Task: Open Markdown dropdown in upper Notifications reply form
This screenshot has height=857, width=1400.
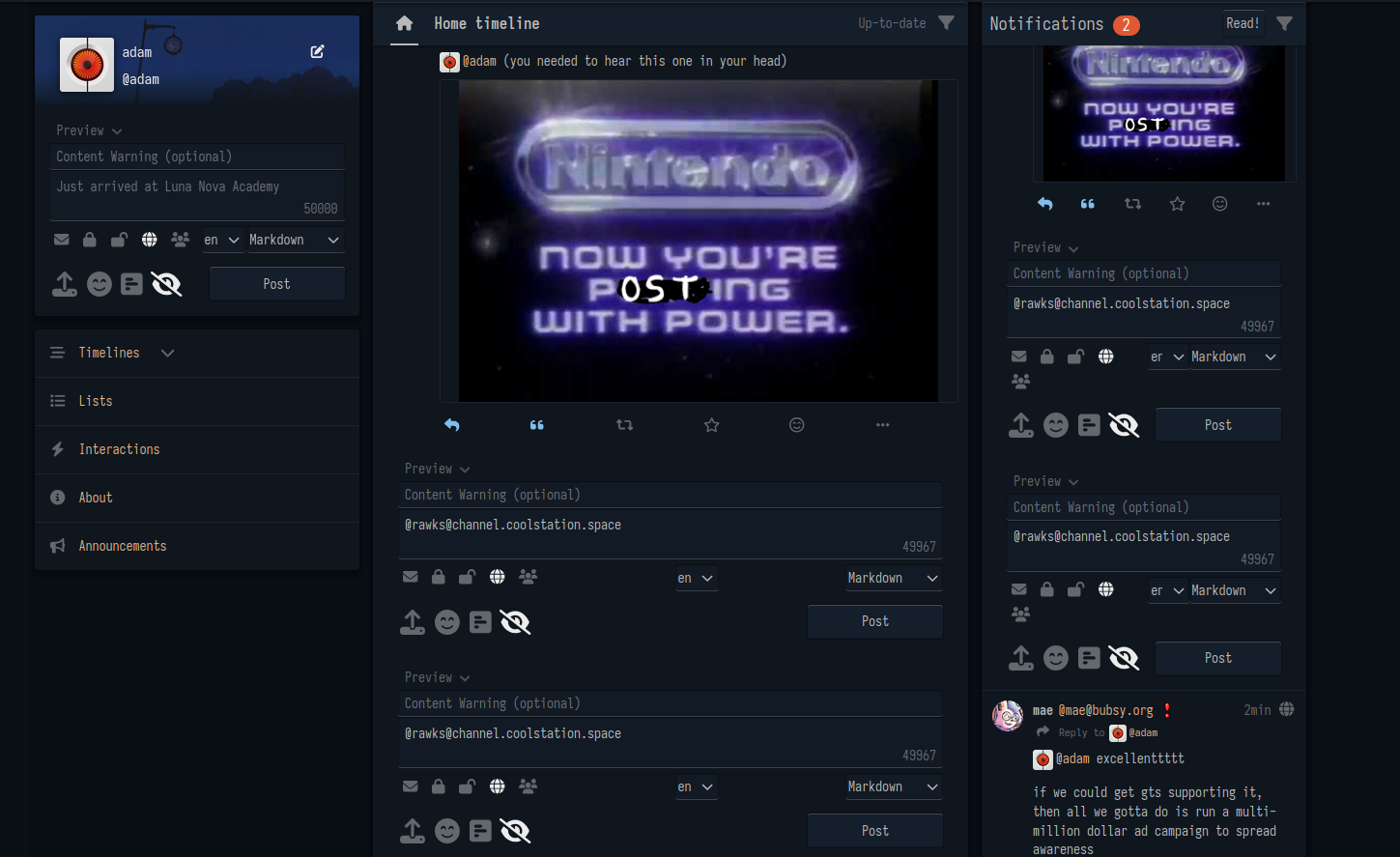Action: tap(1235, 357)
